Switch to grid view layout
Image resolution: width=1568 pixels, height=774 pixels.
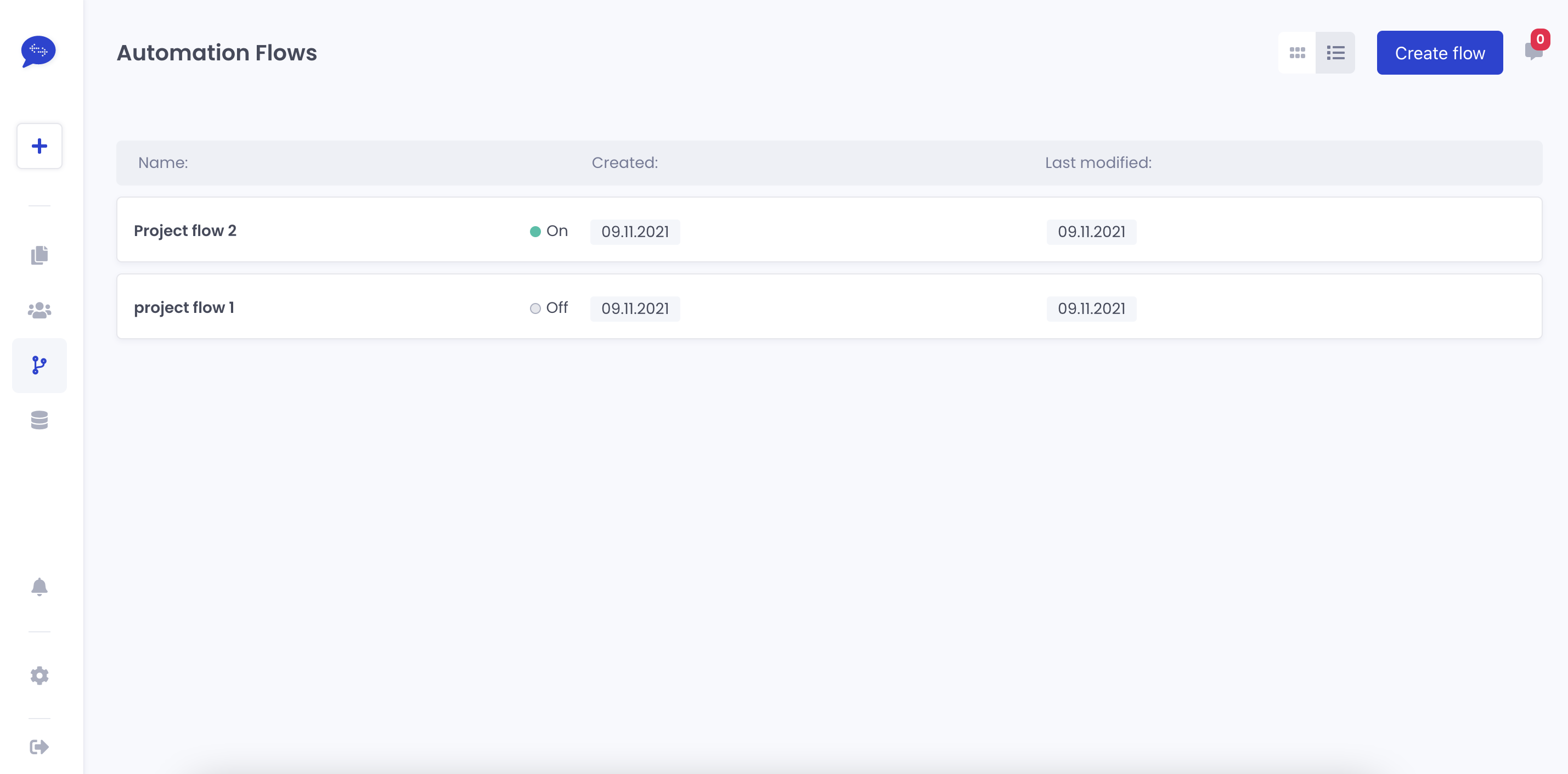(1297, 53)
